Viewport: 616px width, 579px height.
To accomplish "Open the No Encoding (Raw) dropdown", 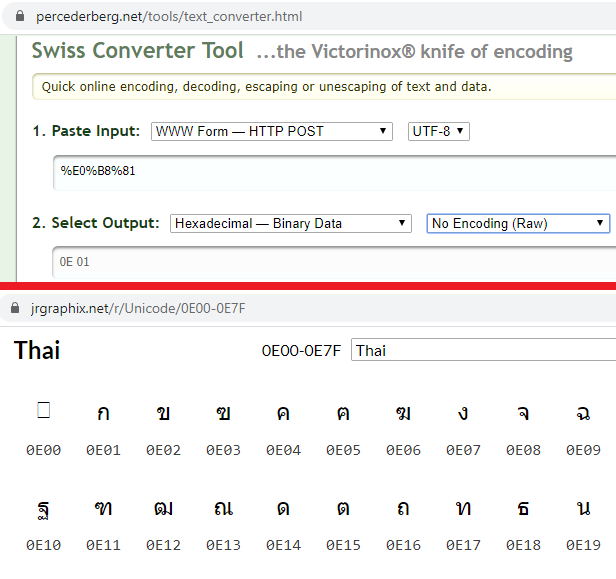I will point(518,223).
